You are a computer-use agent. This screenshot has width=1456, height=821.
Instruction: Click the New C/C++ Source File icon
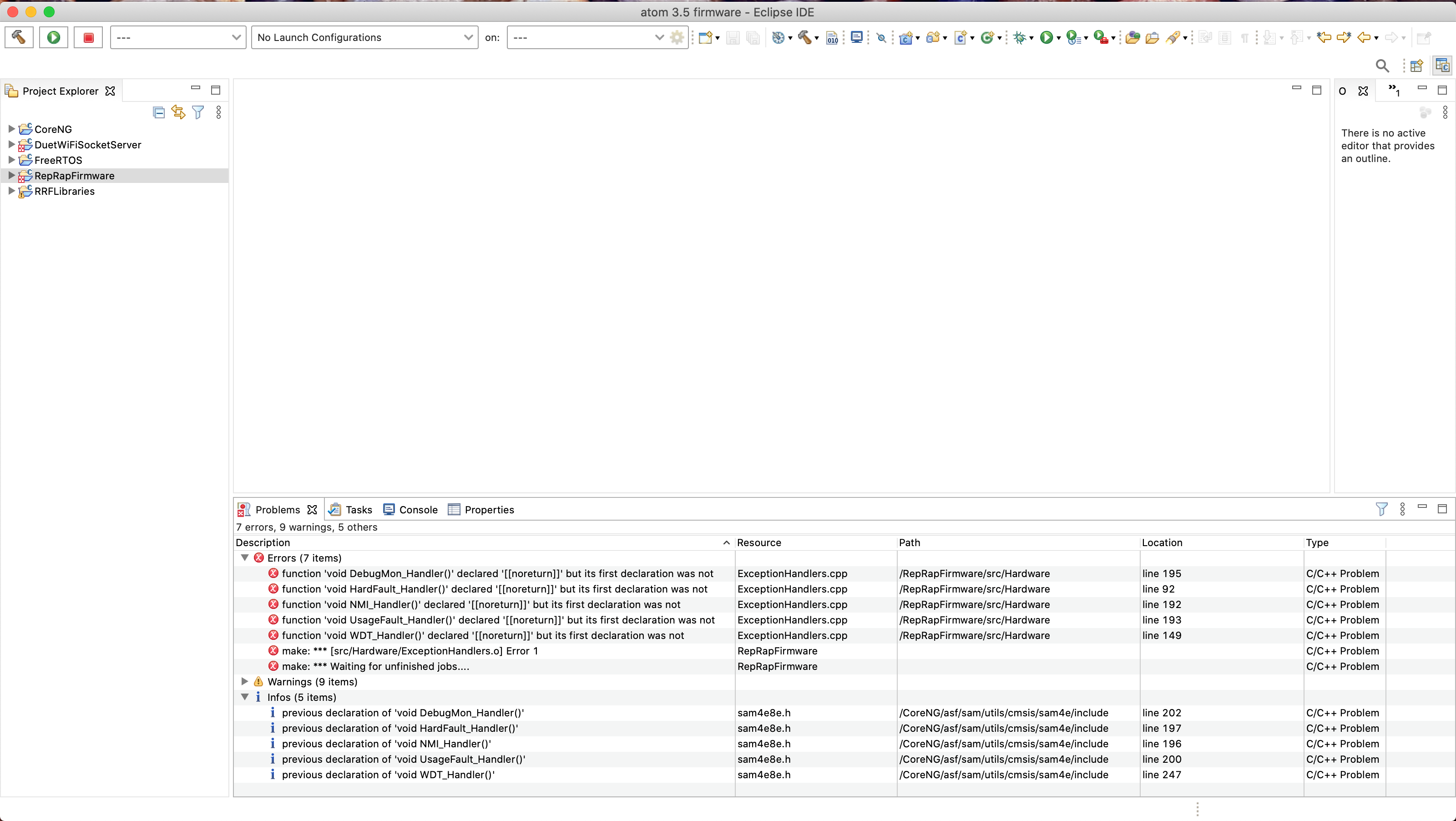[961, 38]
